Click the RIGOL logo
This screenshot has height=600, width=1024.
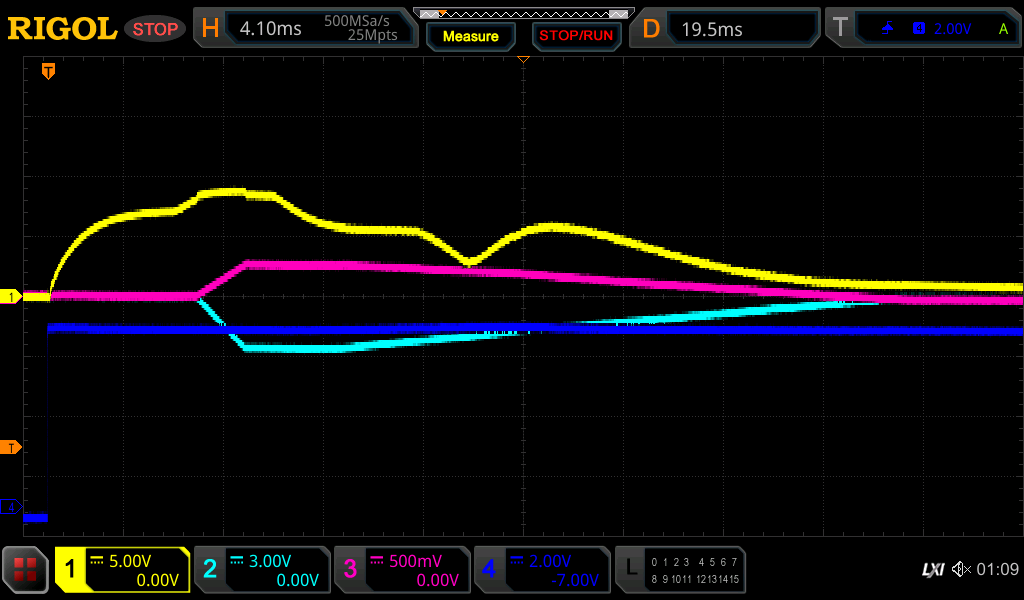(62, 29)
